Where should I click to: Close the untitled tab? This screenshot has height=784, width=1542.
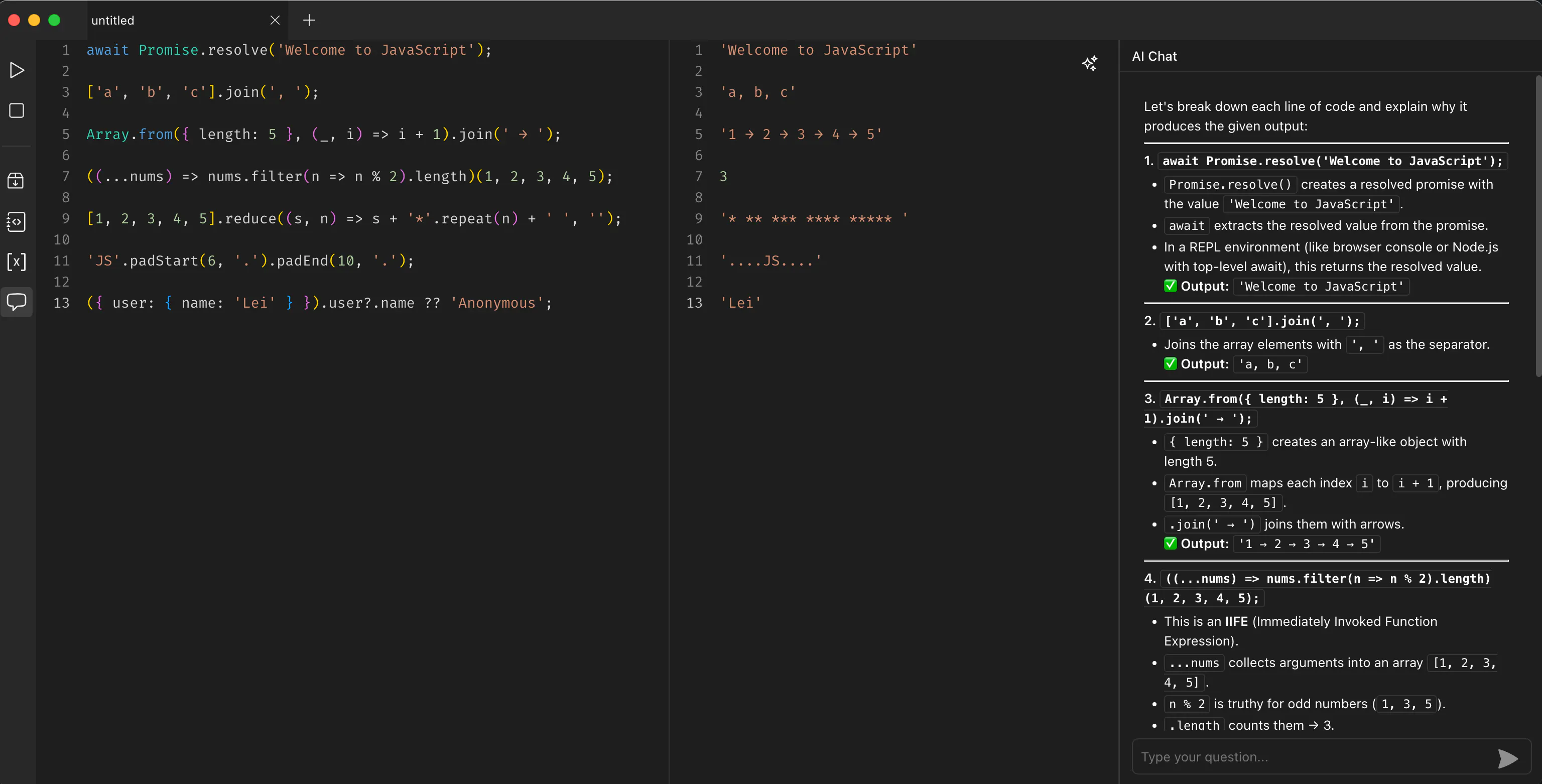pos(275,21)
